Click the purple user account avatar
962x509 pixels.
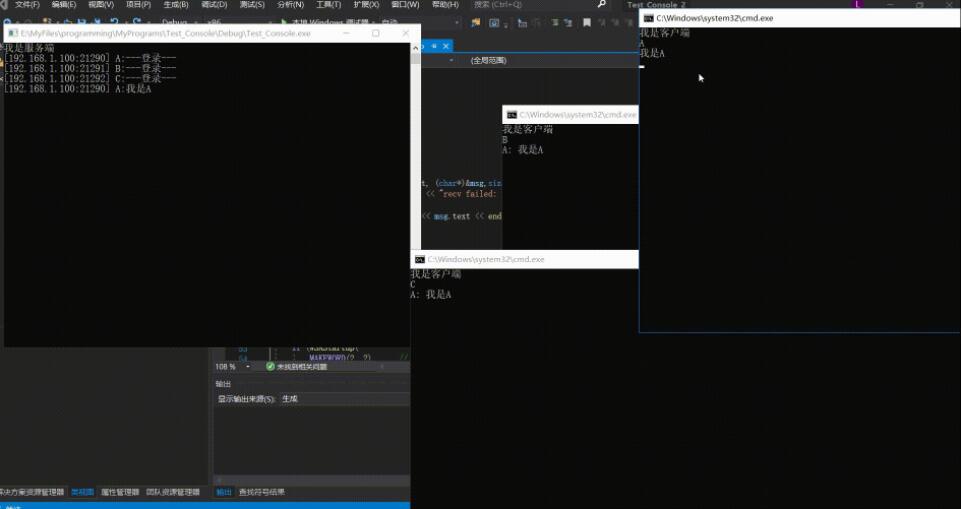(x=858, y=4)
